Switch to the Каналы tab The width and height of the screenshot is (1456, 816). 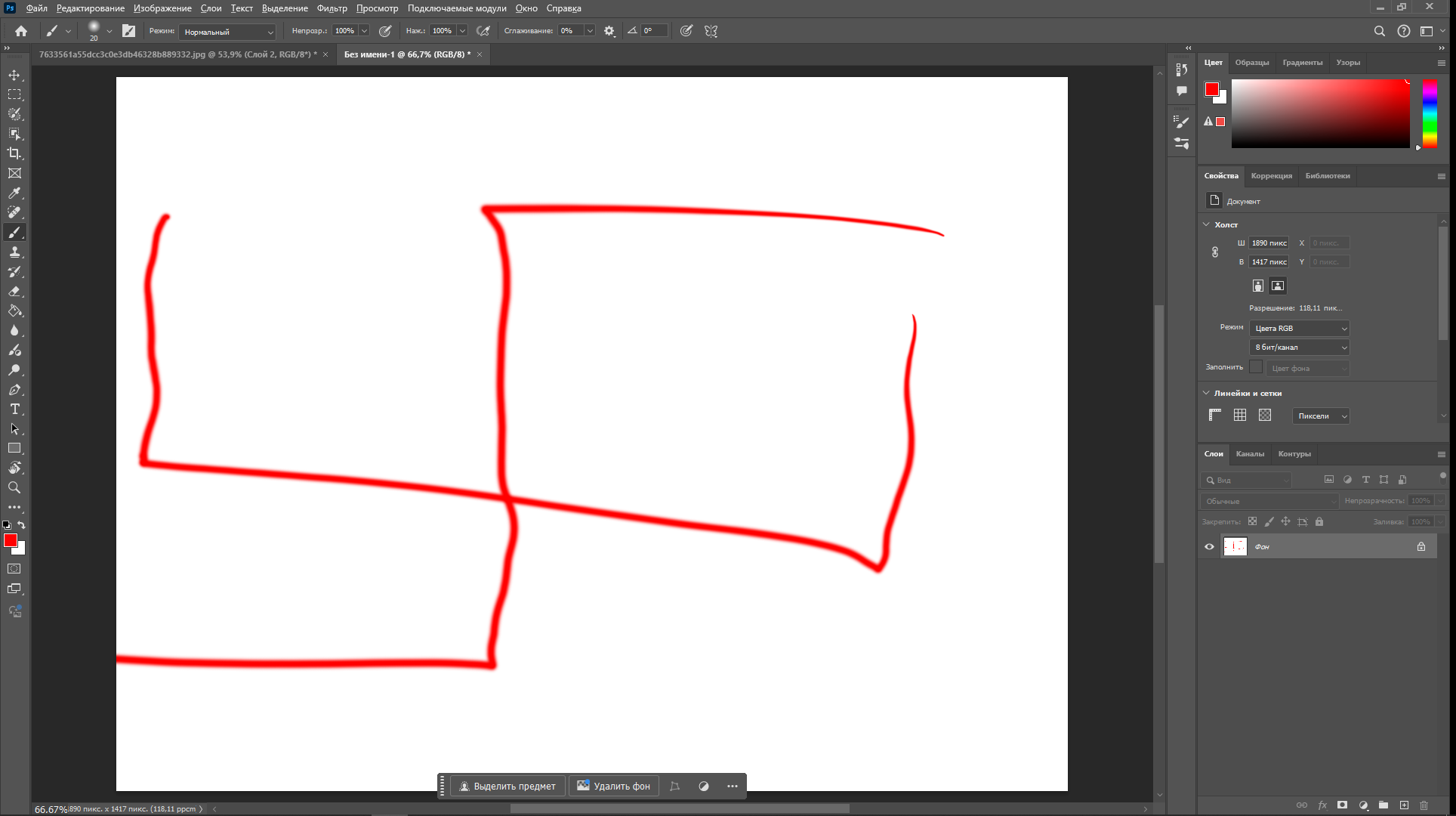coord(1250,453)
